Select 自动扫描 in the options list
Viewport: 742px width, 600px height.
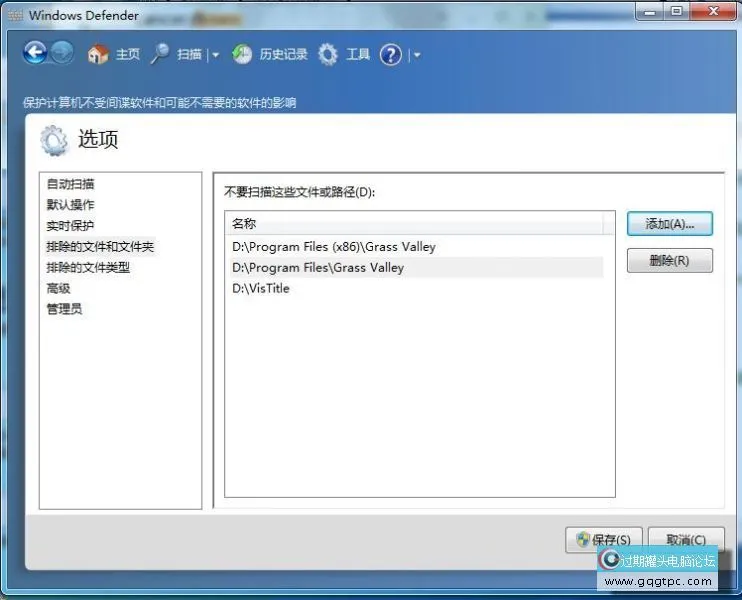pos(71,184)
